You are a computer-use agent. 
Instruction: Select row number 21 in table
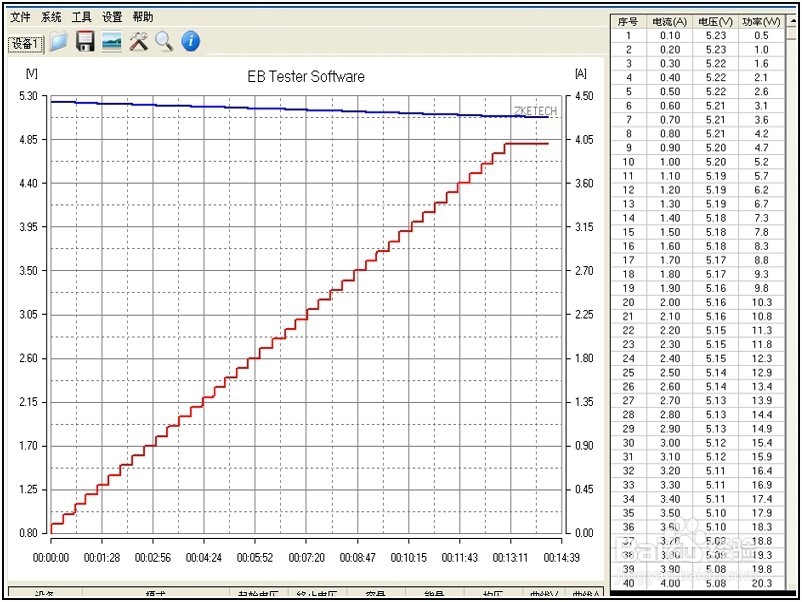(x=629, y=317)
